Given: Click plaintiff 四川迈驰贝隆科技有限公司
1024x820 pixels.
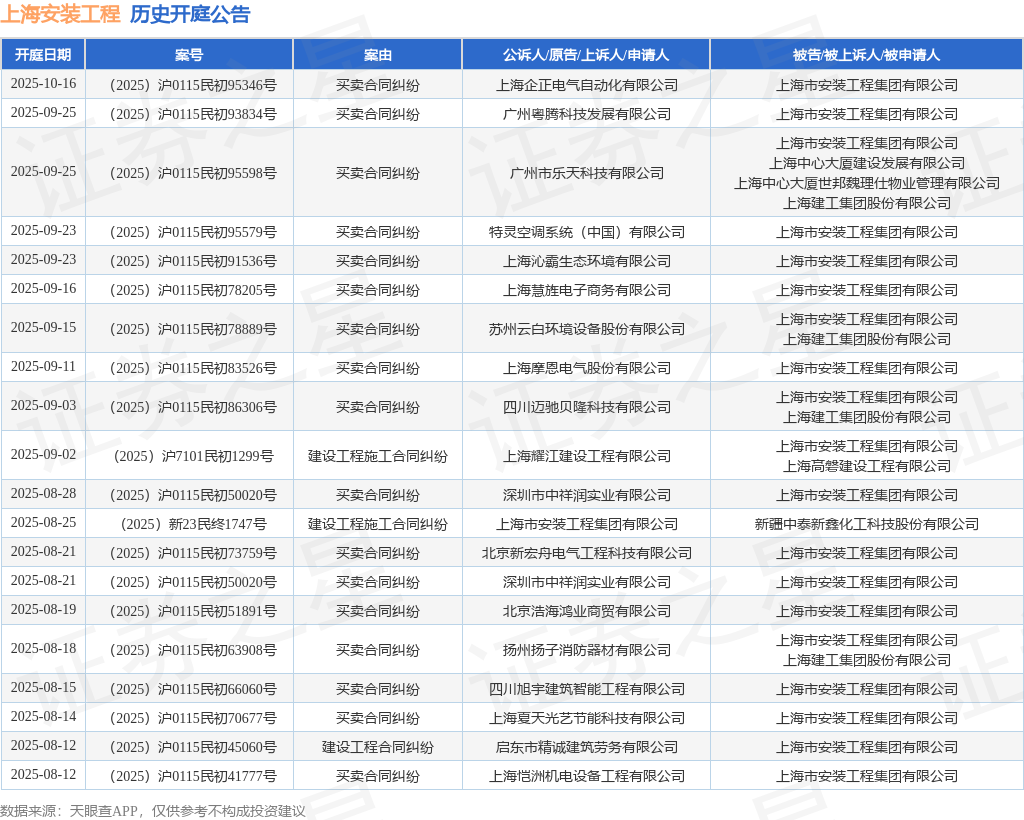Looking at the screenshot, I should (586, 407).
